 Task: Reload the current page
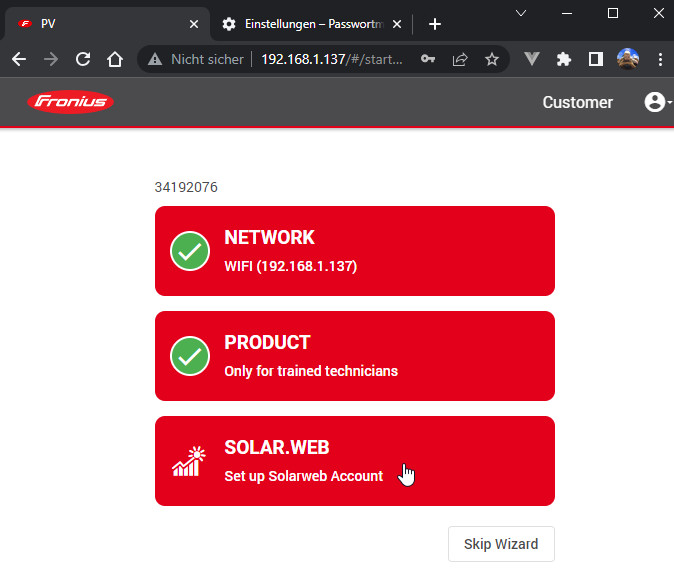tap(83, 60)
